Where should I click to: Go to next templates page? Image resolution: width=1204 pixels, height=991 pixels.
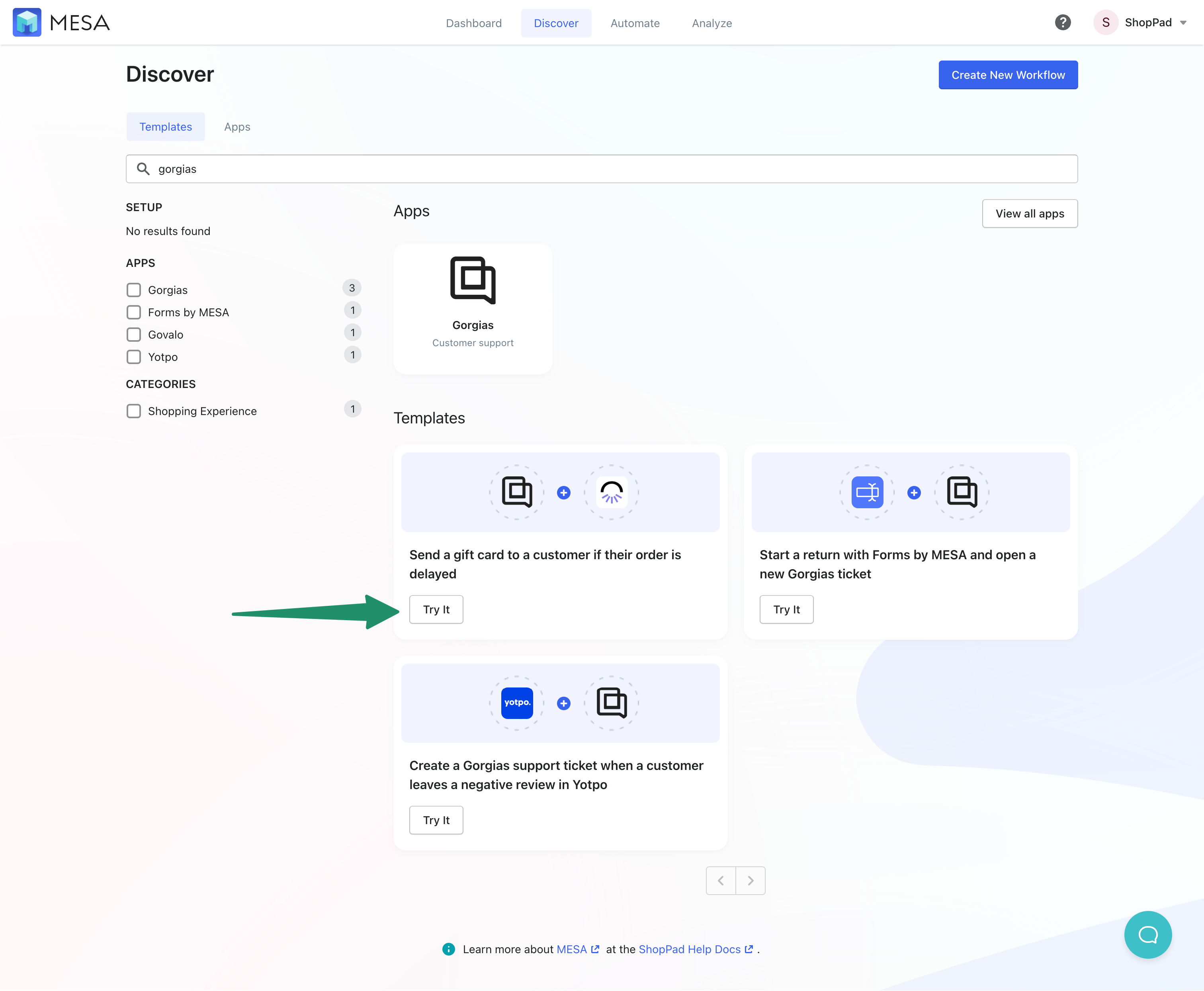pyautogui.click(x=751, y=880)
